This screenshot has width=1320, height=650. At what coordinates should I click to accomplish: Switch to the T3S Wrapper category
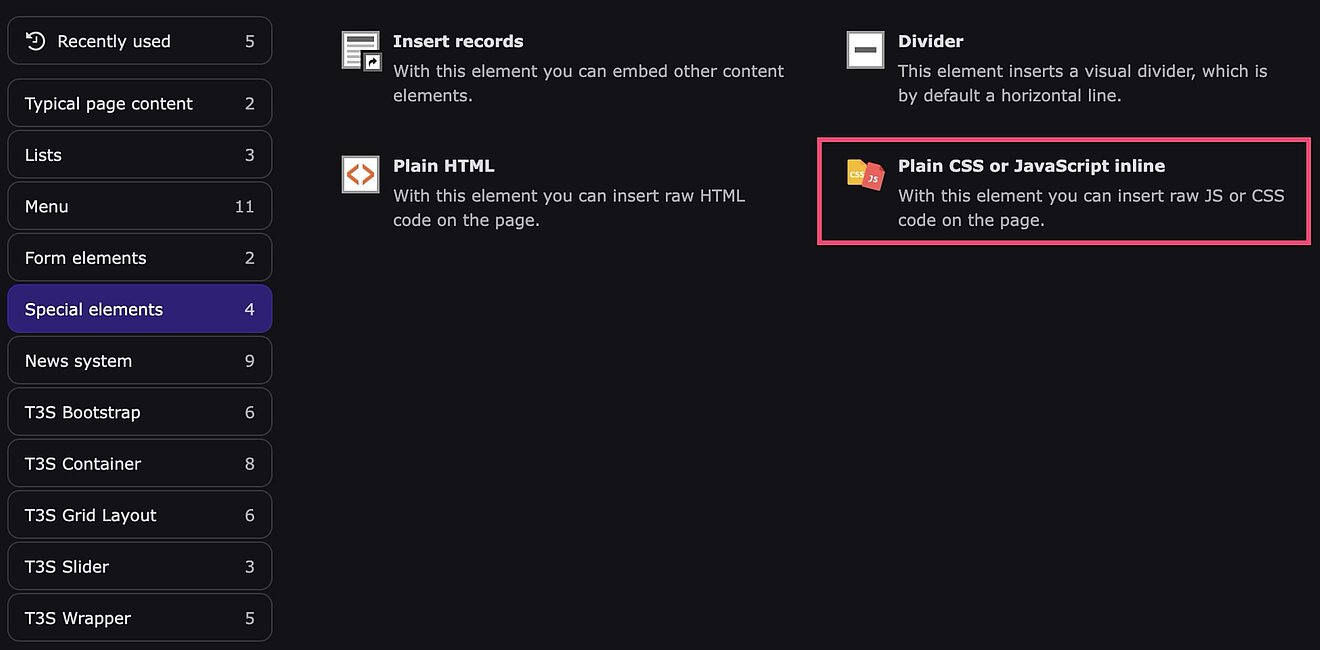pyautogui.click(x=139, y=619)
